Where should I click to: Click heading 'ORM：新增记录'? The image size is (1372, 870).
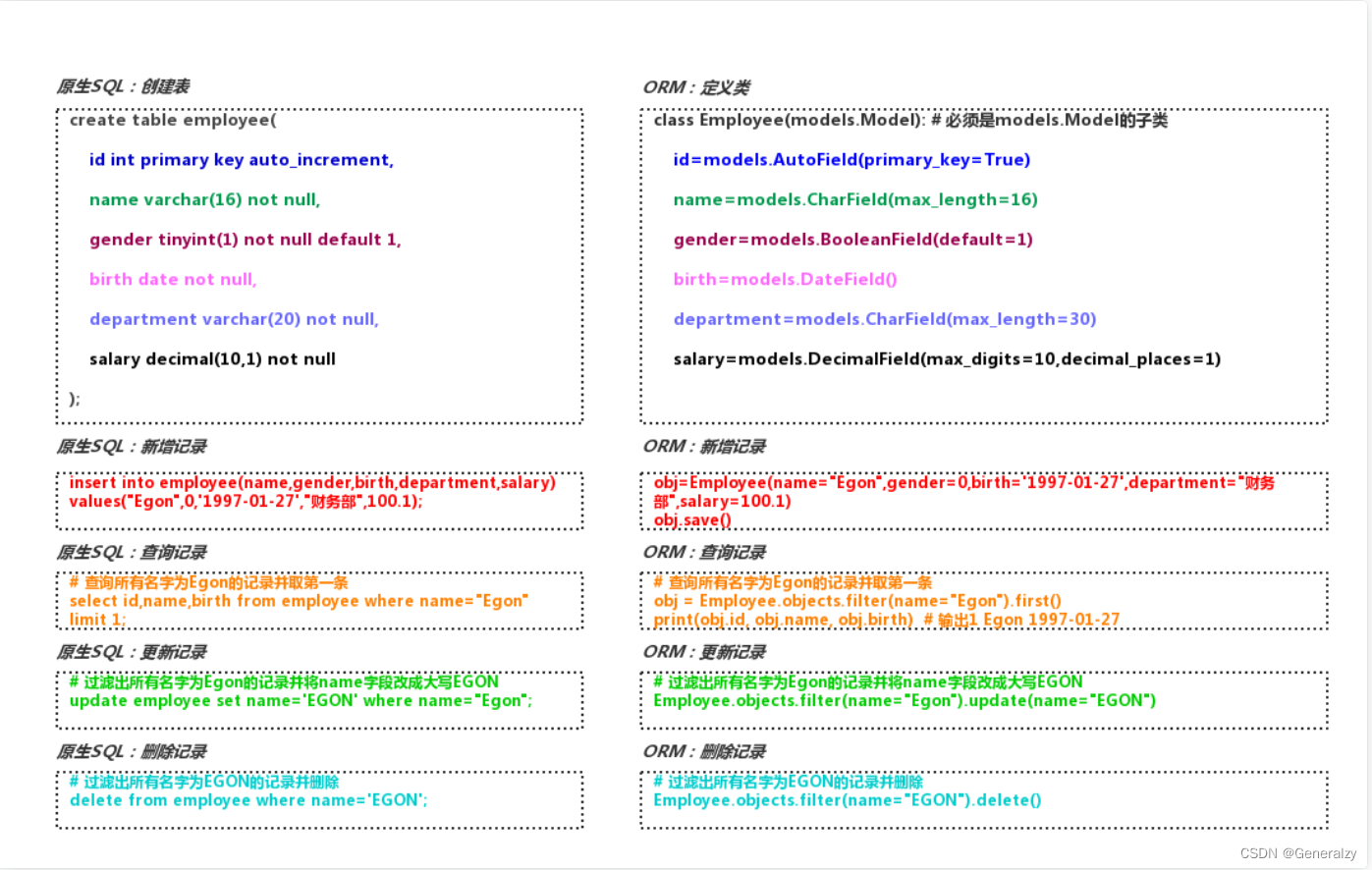pos(704,447)
